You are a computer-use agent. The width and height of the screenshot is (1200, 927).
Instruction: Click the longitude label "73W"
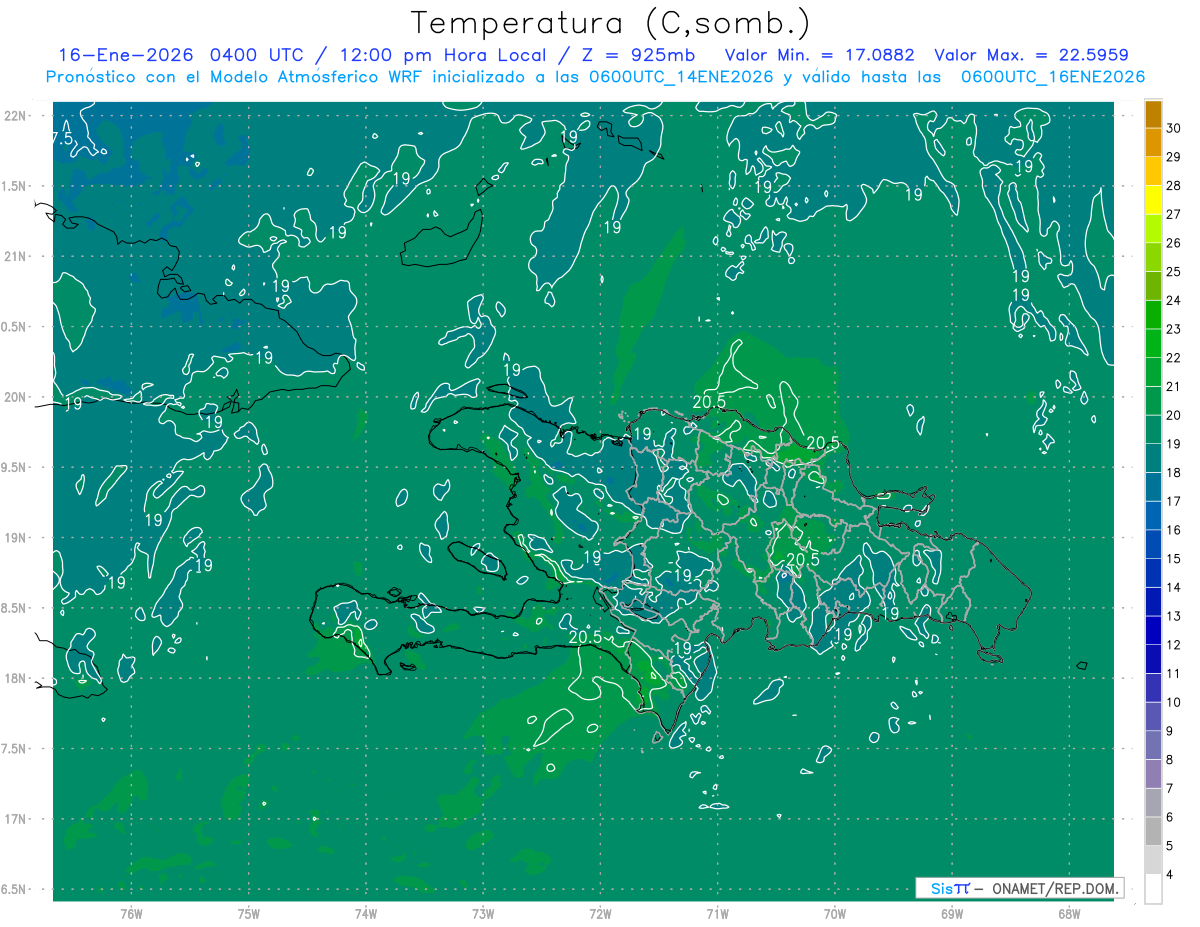click(483, 914)
